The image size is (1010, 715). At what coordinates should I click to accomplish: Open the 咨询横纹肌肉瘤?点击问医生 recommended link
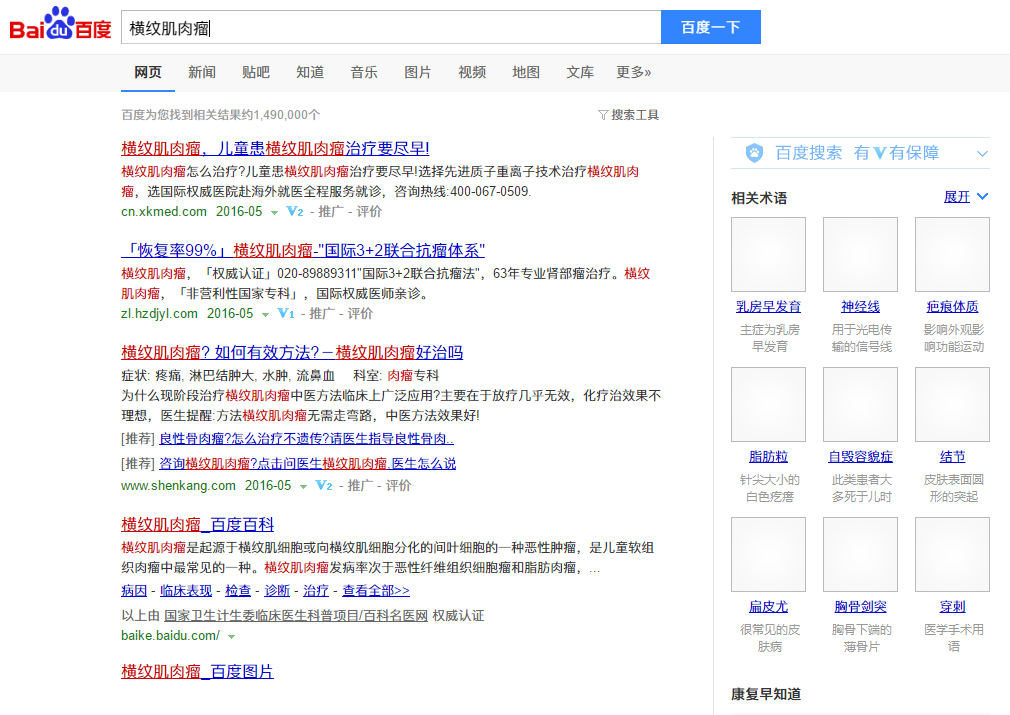click(307, 463)
